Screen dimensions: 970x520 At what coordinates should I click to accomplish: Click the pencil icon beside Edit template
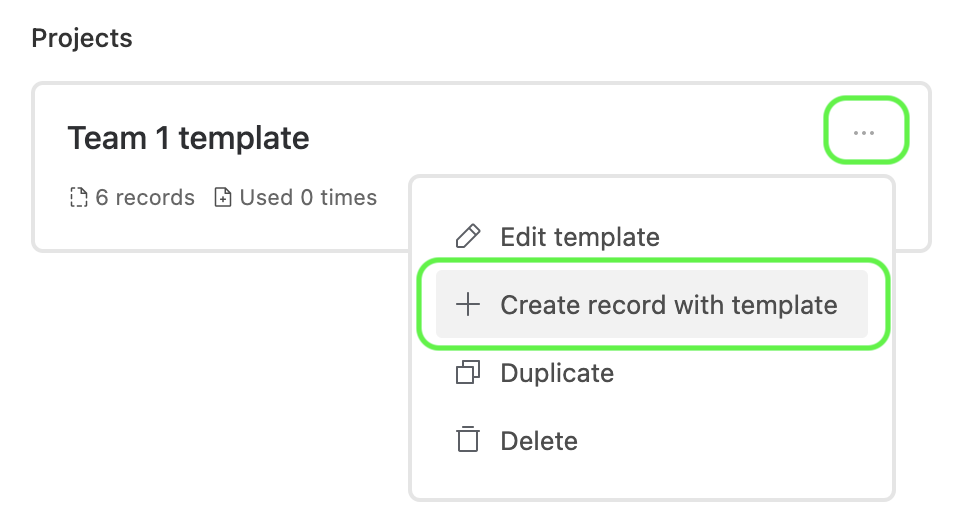468,237
